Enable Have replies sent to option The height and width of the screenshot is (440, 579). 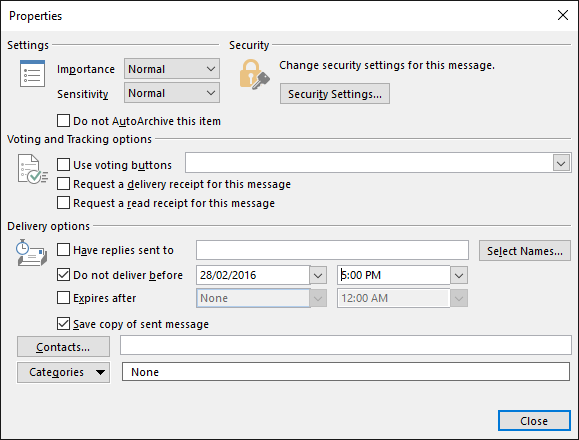63,250
